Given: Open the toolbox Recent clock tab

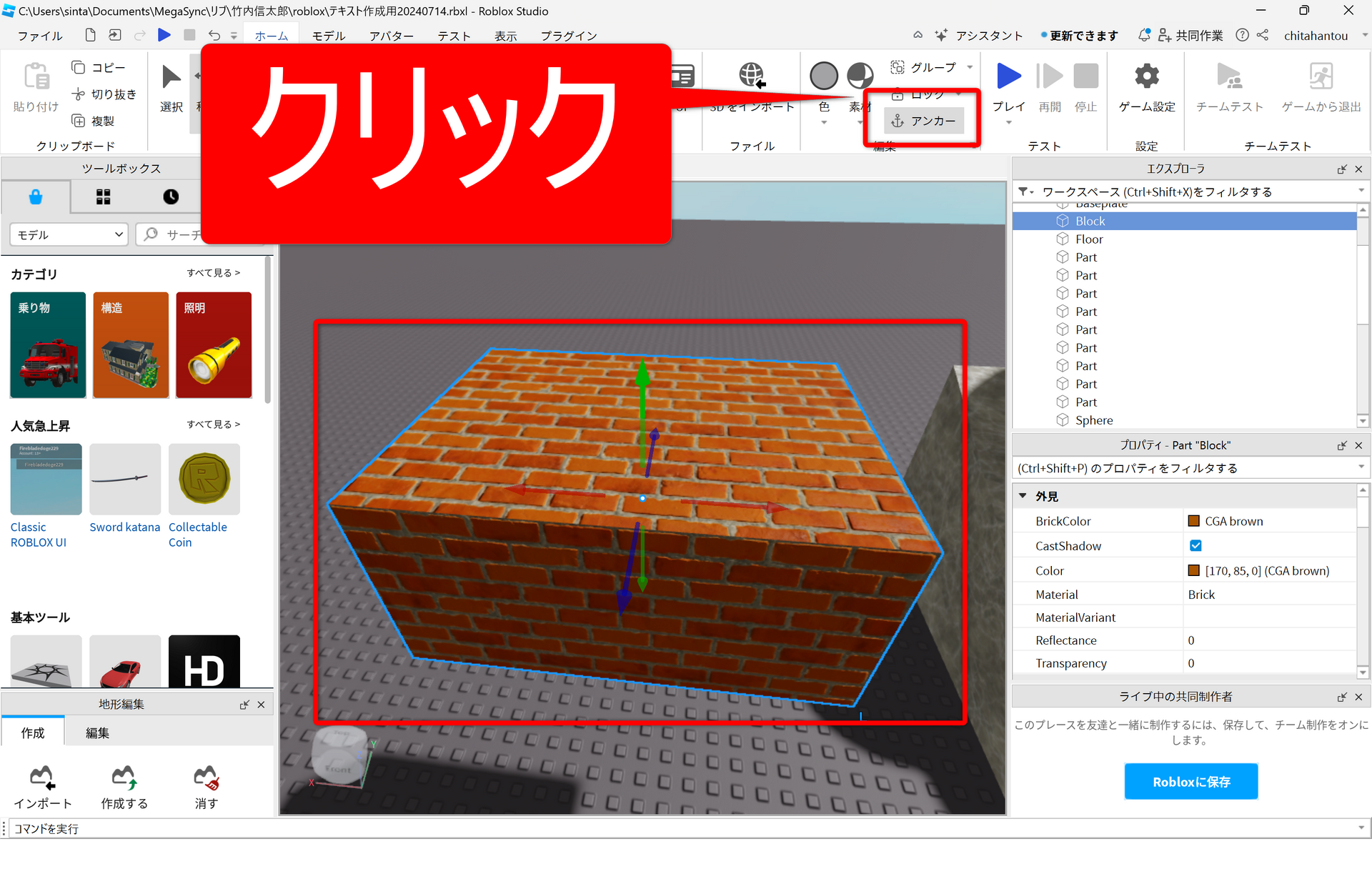Looking at the screenshot, I should point(171,197).
